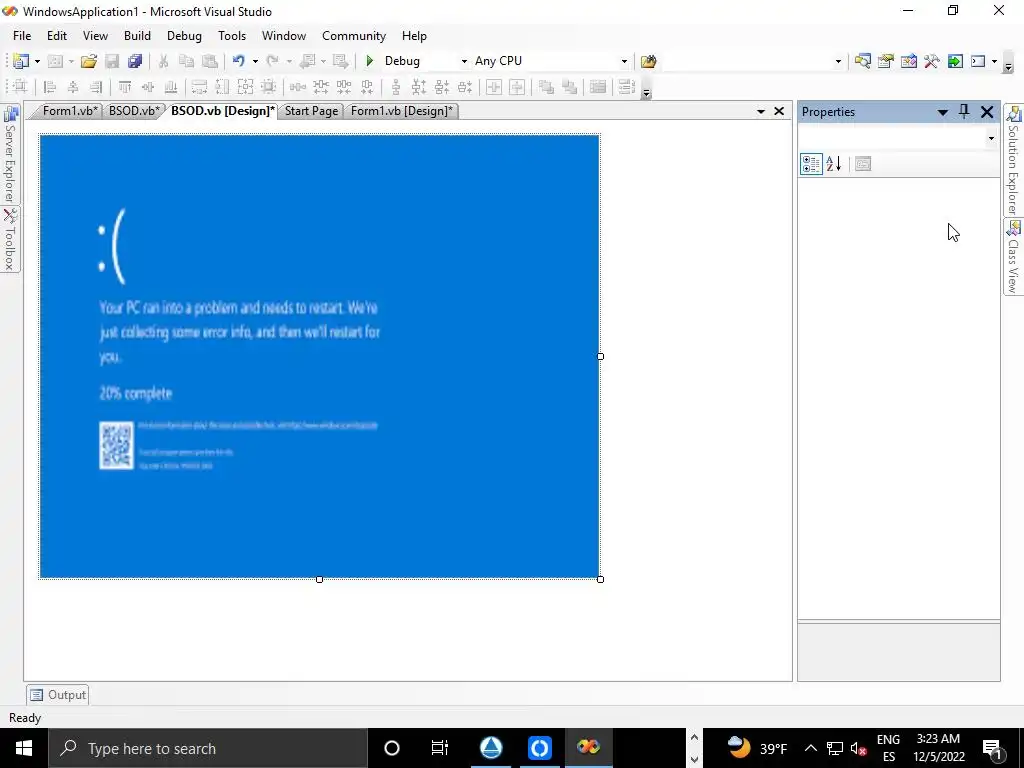Open the View menu

(95, 36)
